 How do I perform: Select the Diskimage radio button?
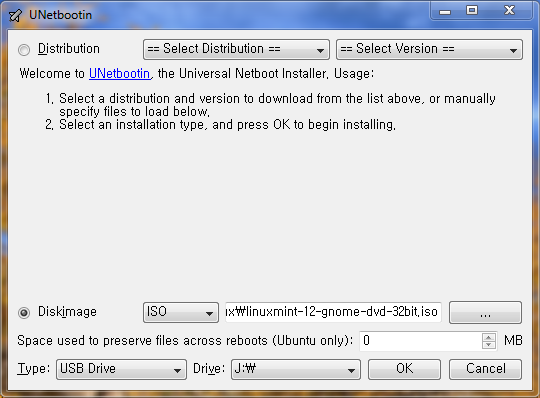click(x=24, y=313)
